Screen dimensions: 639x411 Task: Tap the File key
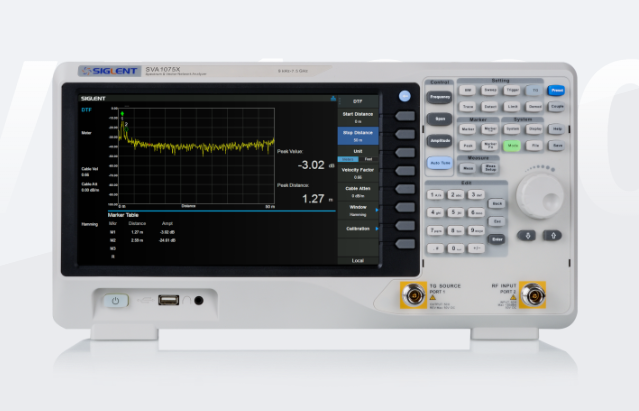click(x=535, y=145)
